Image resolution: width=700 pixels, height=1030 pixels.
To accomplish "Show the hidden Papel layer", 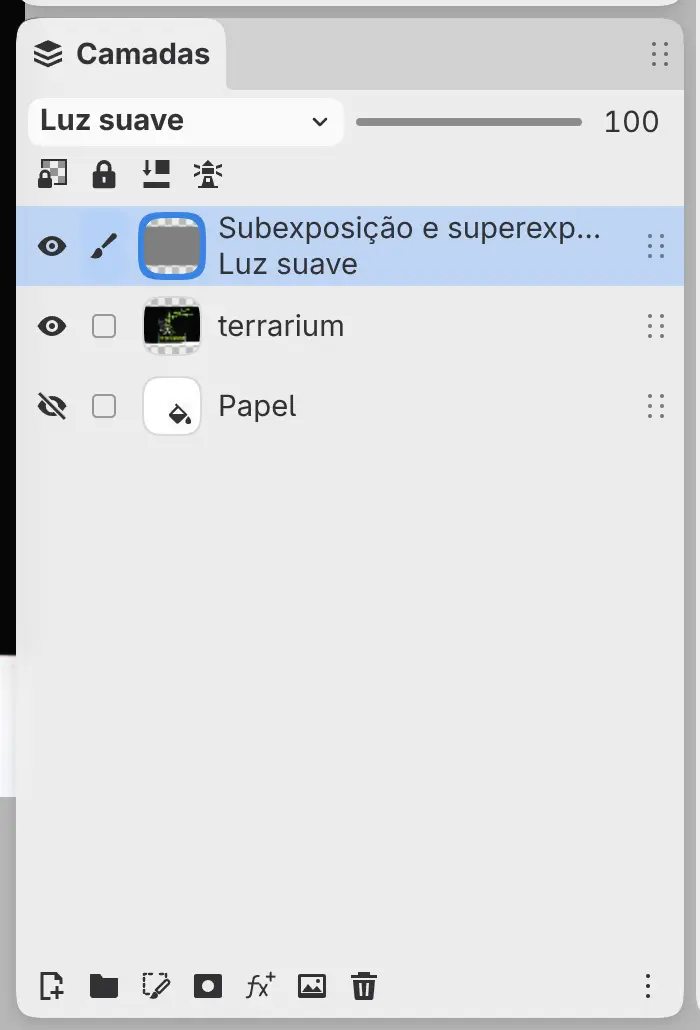I will coord(52,406).
